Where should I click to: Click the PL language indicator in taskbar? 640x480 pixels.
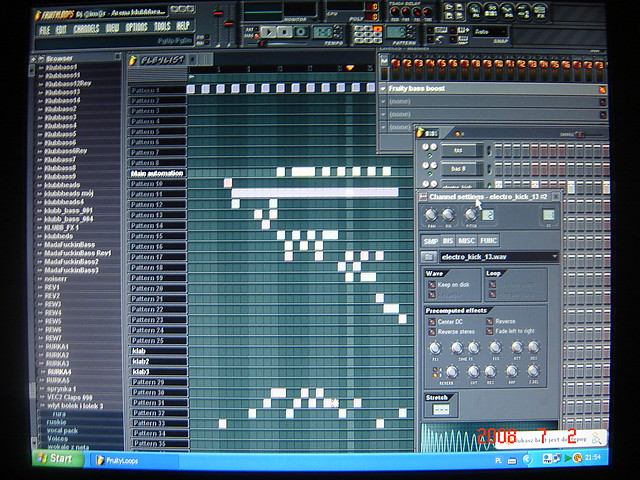pos(498,460)
